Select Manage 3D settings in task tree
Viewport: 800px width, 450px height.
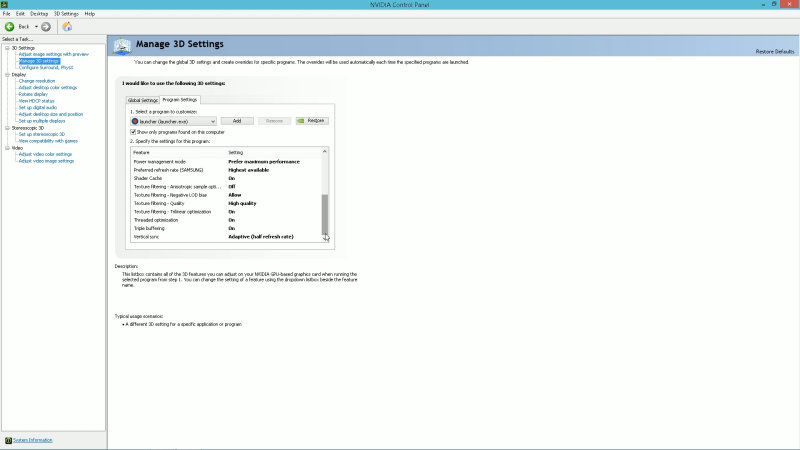39,61
